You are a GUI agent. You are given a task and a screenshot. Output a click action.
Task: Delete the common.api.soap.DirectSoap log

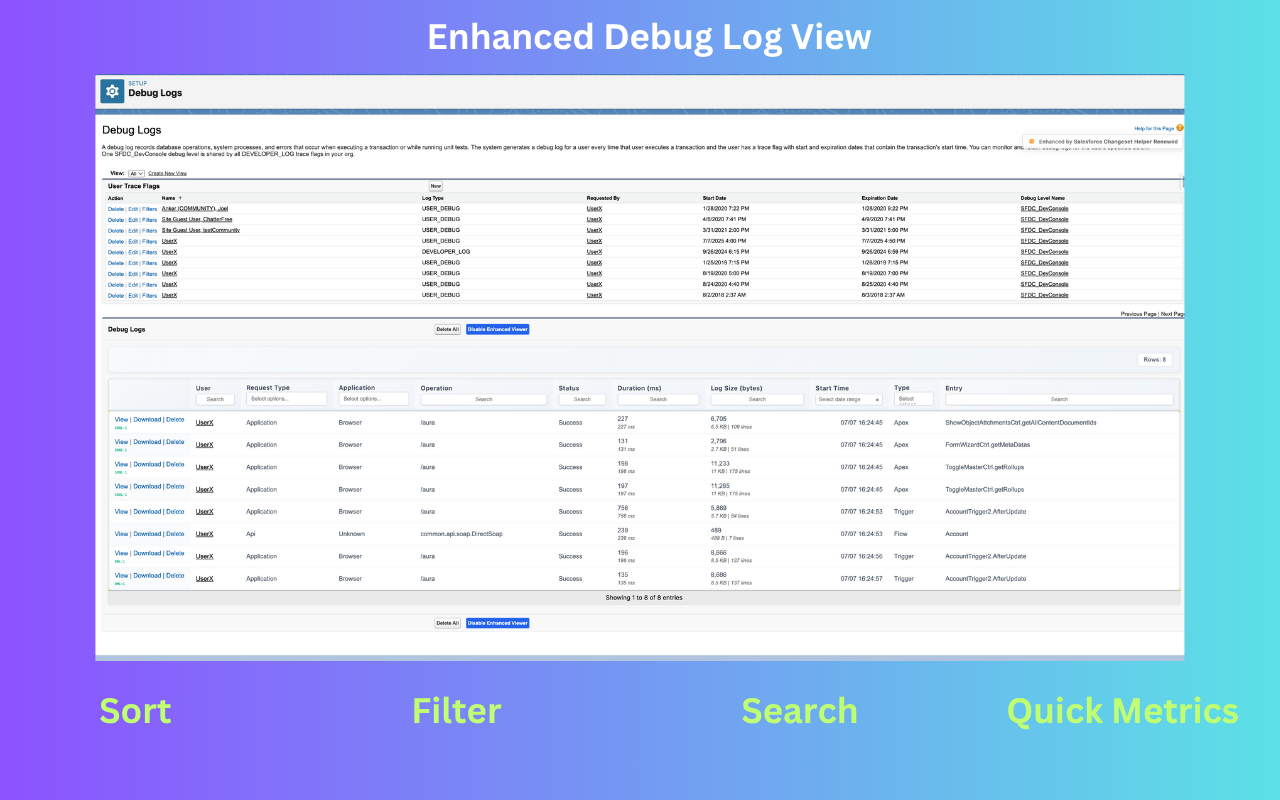(175, 533)
